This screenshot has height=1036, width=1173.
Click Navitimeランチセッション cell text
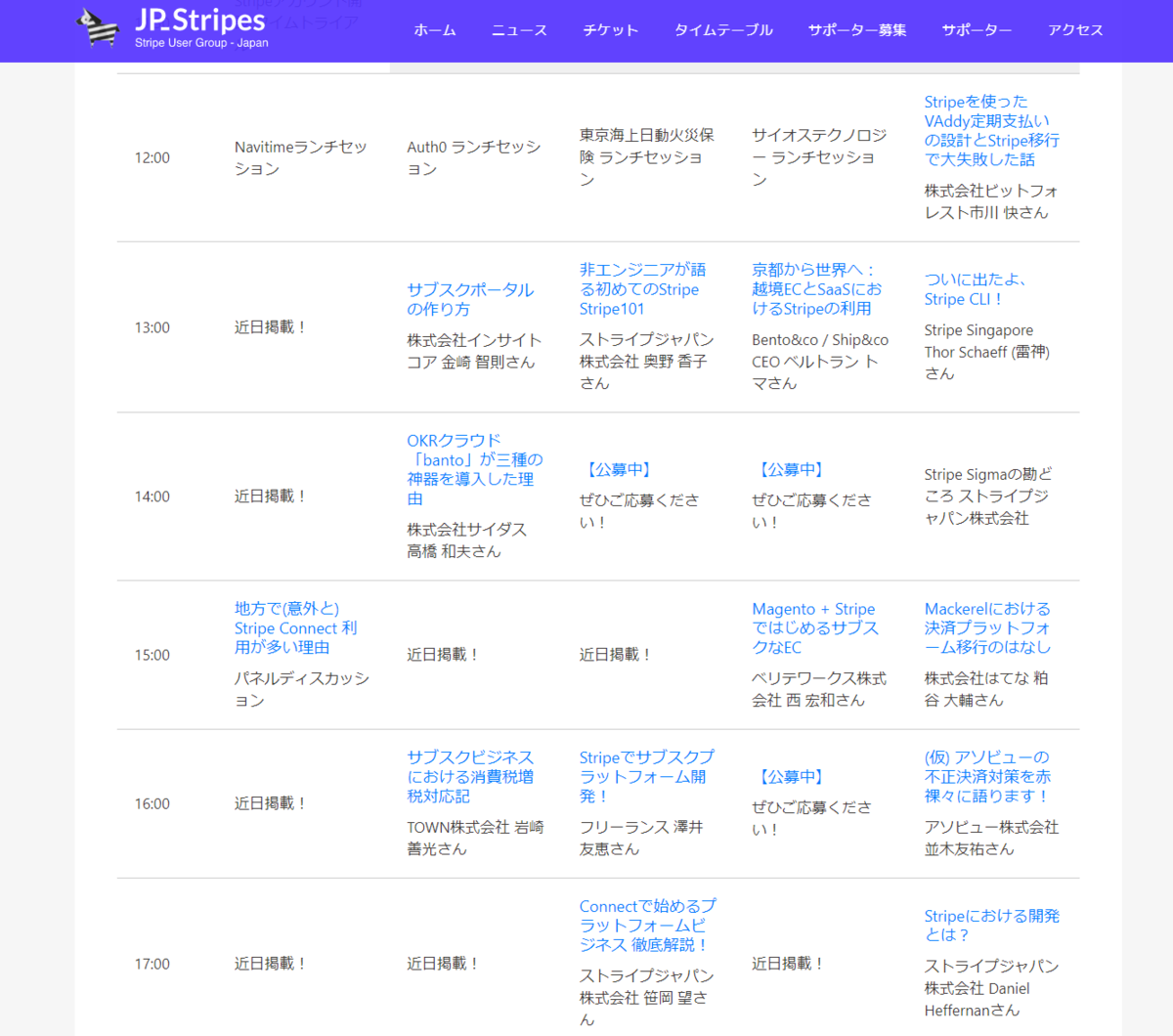[300, 157]
